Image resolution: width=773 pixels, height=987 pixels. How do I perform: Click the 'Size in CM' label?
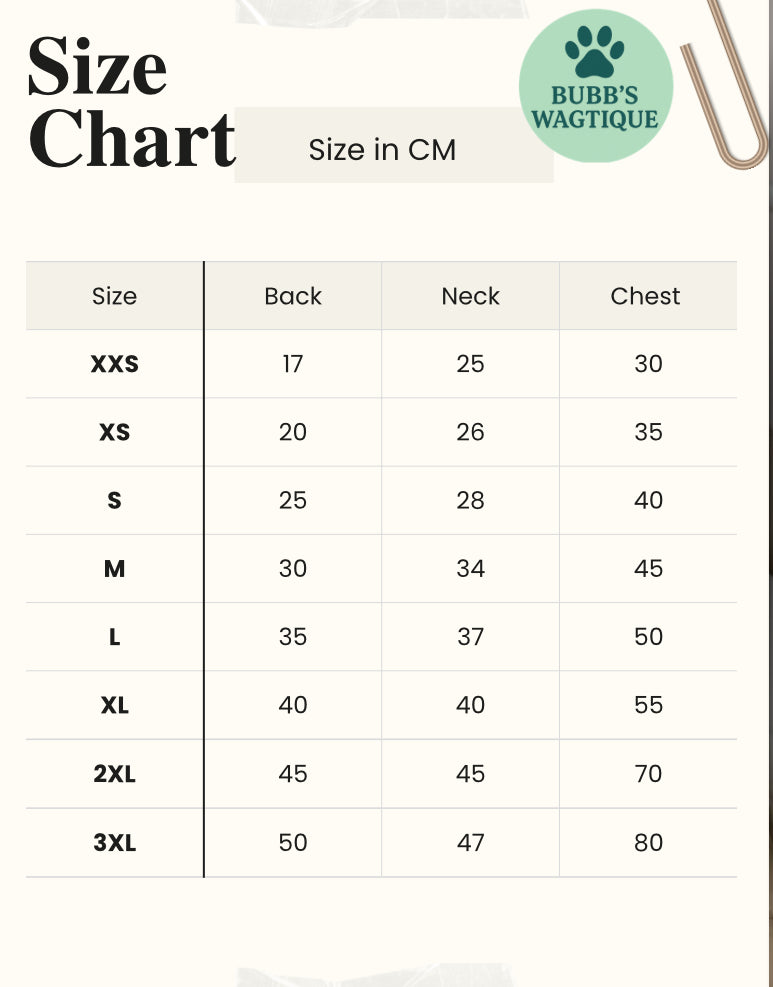tap(382, 150)
